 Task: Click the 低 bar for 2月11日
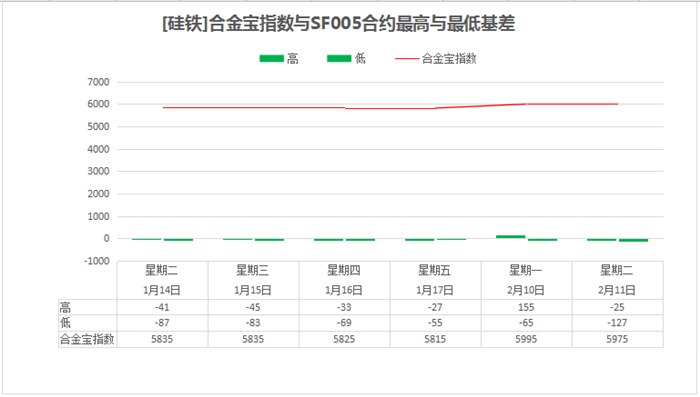pos(633,240)
